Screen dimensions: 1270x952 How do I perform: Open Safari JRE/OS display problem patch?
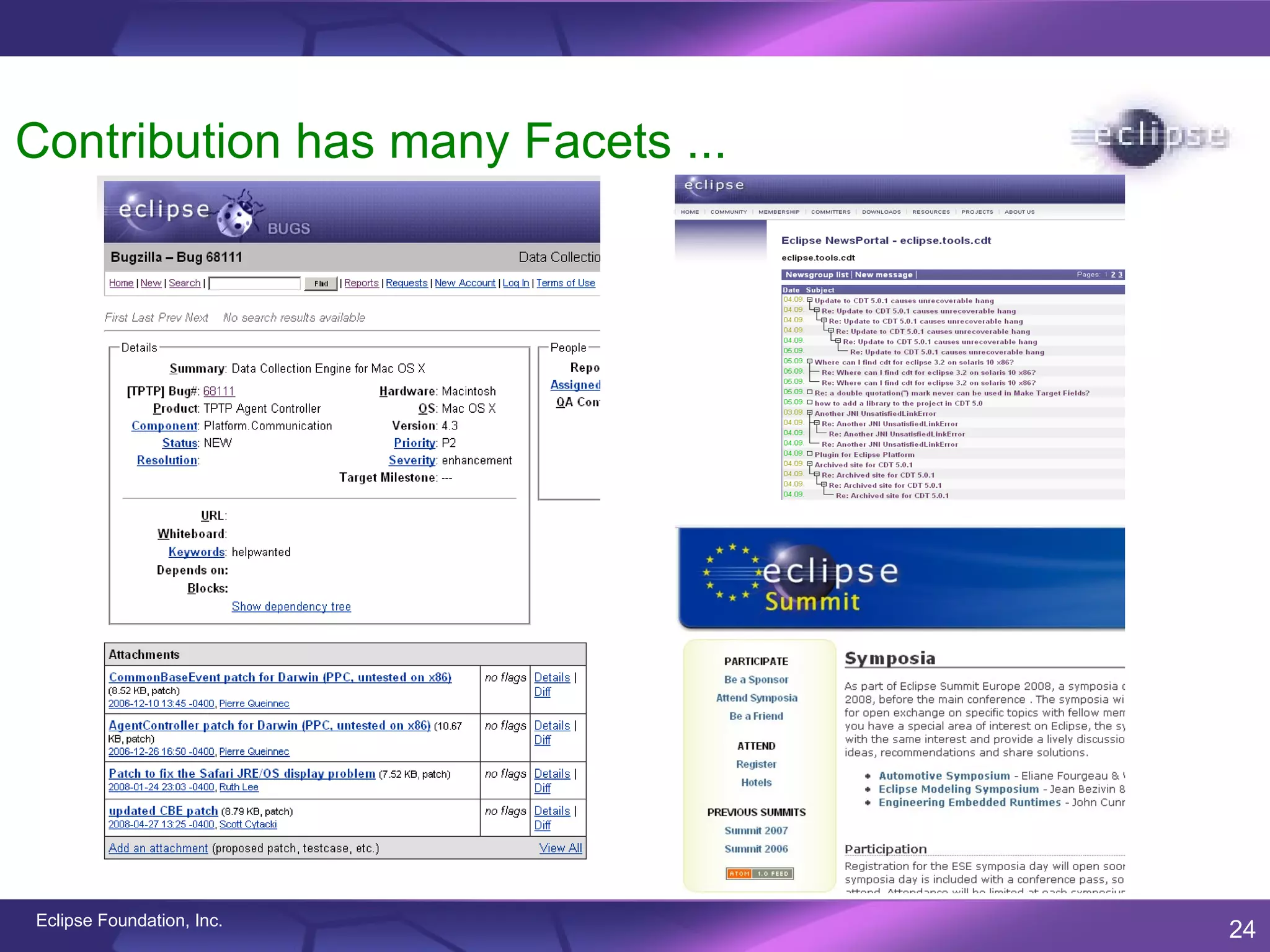click(x=242, y=773)
